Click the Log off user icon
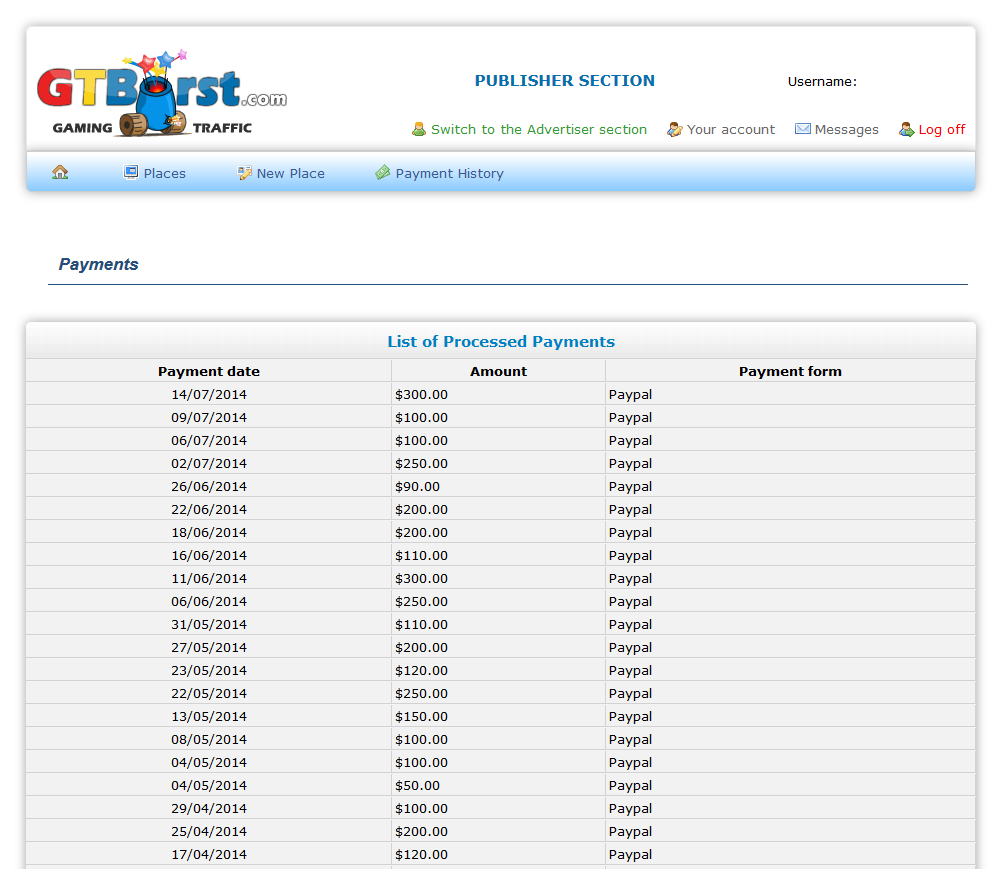The height and width of the screenshot is (869, 1001). (x=907, y=130)
